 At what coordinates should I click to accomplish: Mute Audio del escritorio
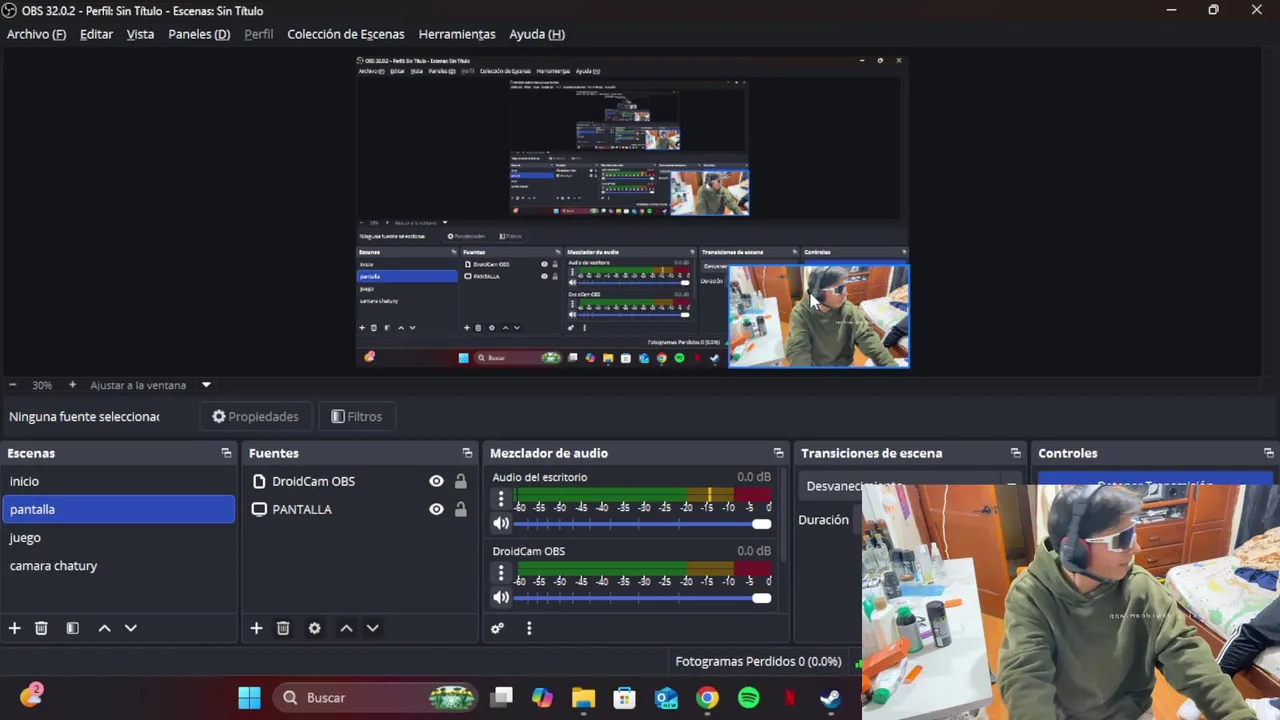[x=501, y=524]
